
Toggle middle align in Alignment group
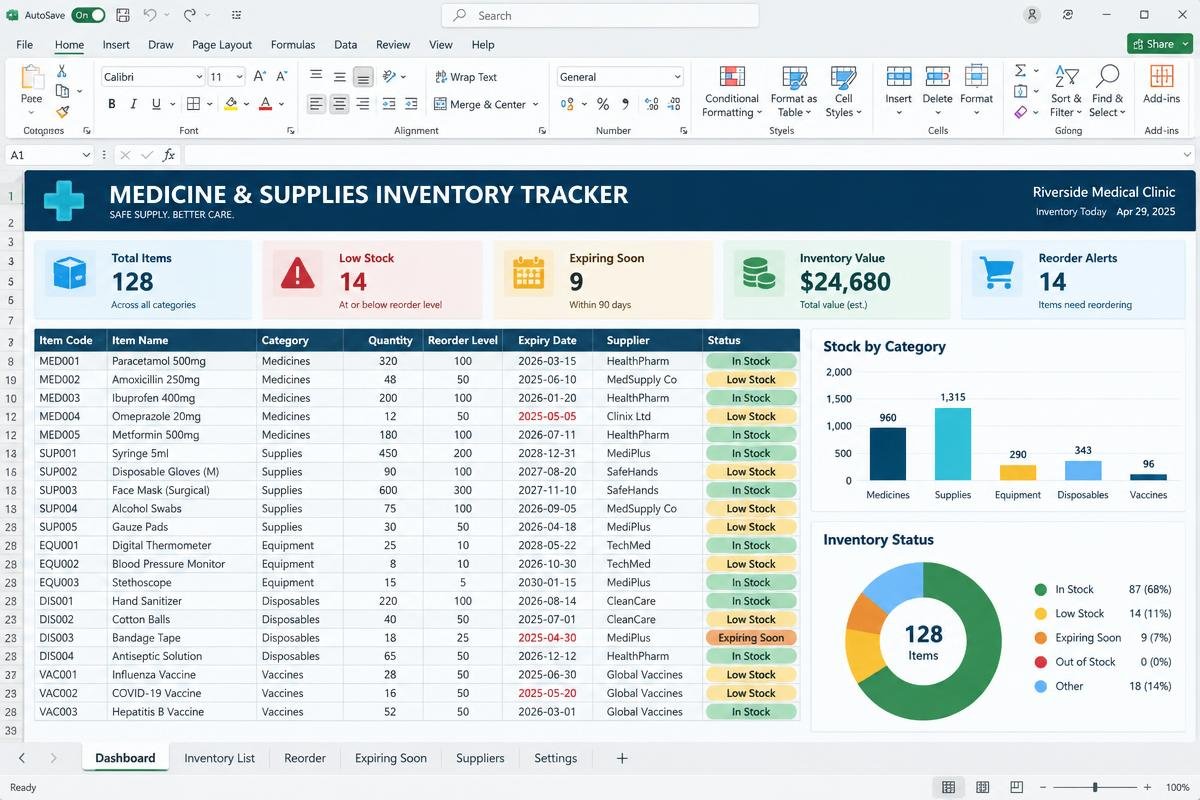[340, 76]
